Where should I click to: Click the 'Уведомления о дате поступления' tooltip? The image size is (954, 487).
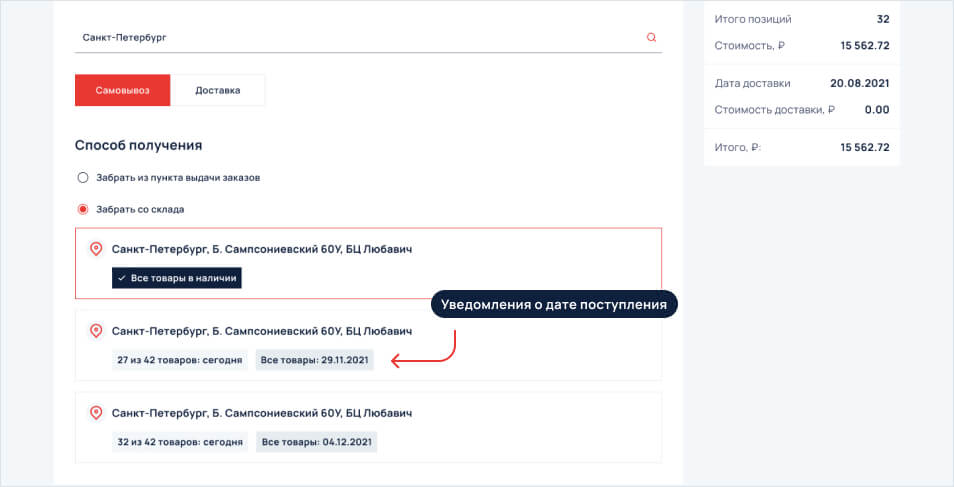click(x=554, y=304)
